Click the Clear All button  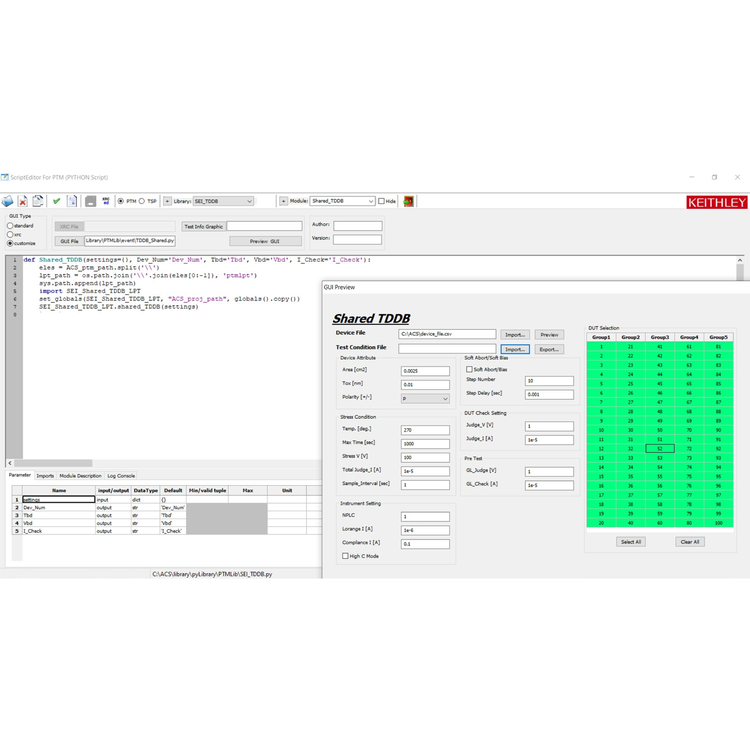coord(690,542)
